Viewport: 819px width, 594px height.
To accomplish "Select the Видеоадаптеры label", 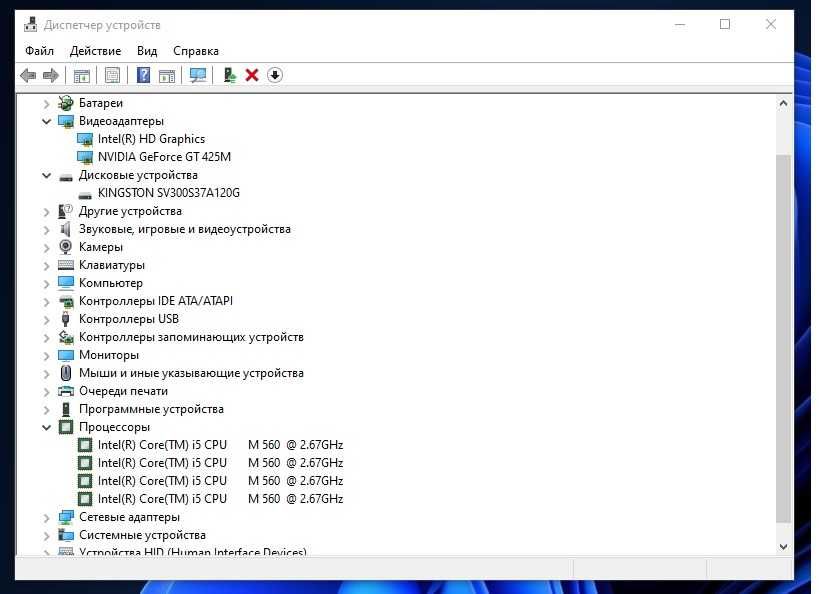I will pyautogui.click(x=121, y=121).
